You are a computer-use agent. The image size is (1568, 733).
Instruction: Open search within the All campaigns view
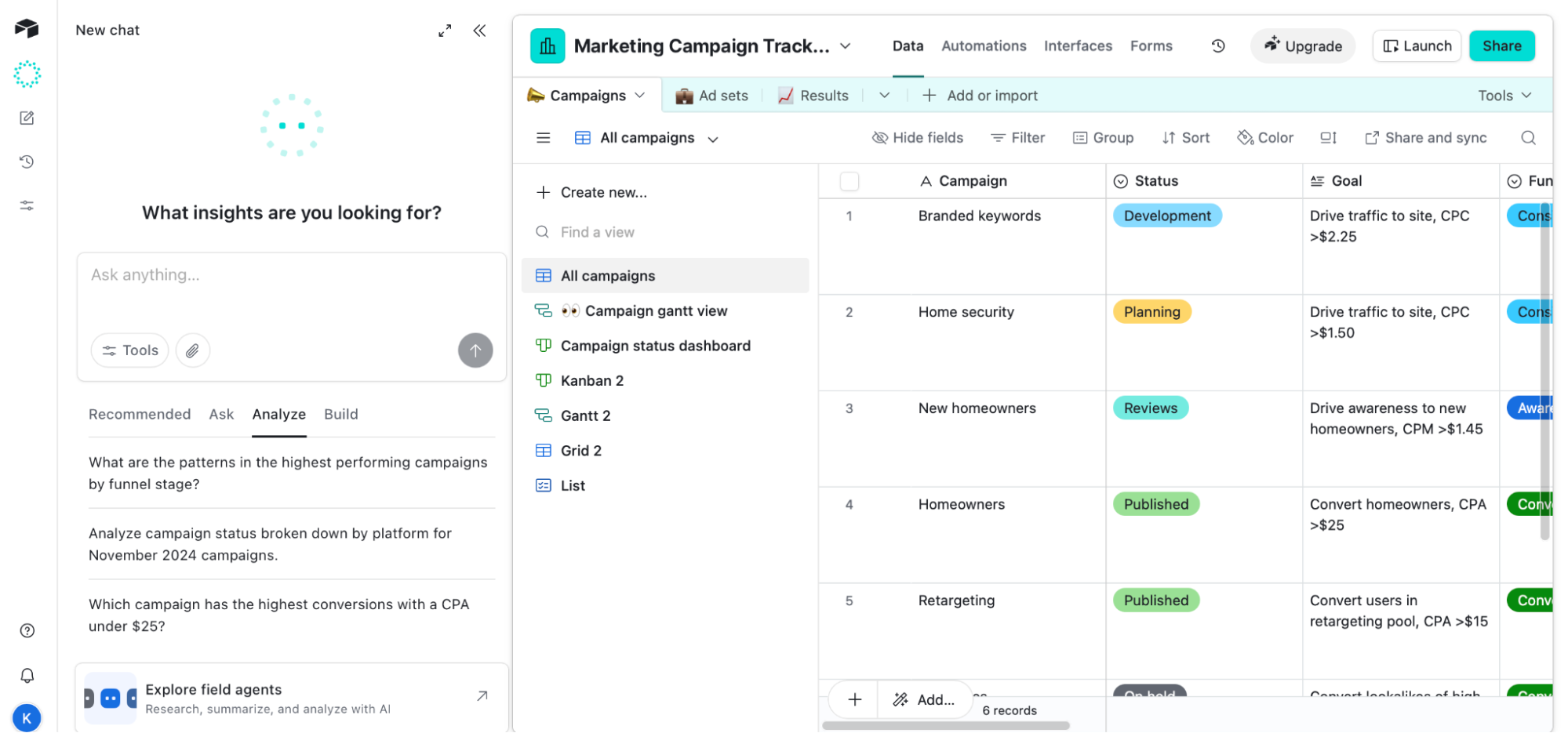point(1528,137)
